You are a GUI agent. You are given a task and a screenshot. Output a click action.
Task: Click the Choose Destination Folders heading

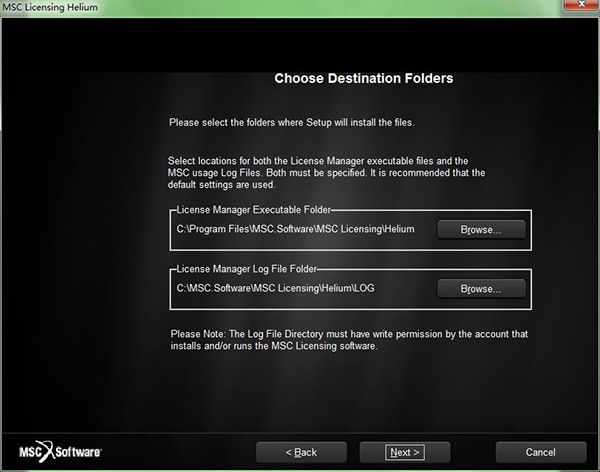coord(364,78)
